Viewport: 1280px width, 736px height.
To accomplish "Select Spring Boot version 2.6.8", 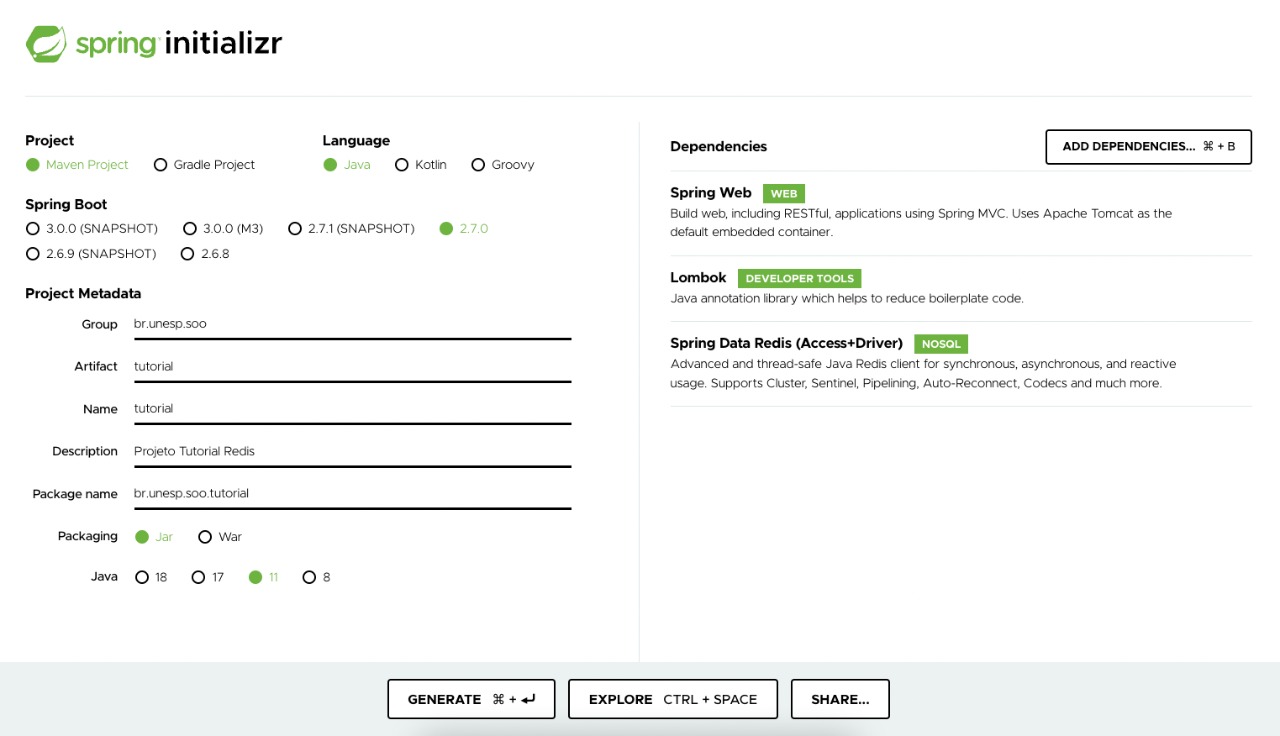I will 205,254.
